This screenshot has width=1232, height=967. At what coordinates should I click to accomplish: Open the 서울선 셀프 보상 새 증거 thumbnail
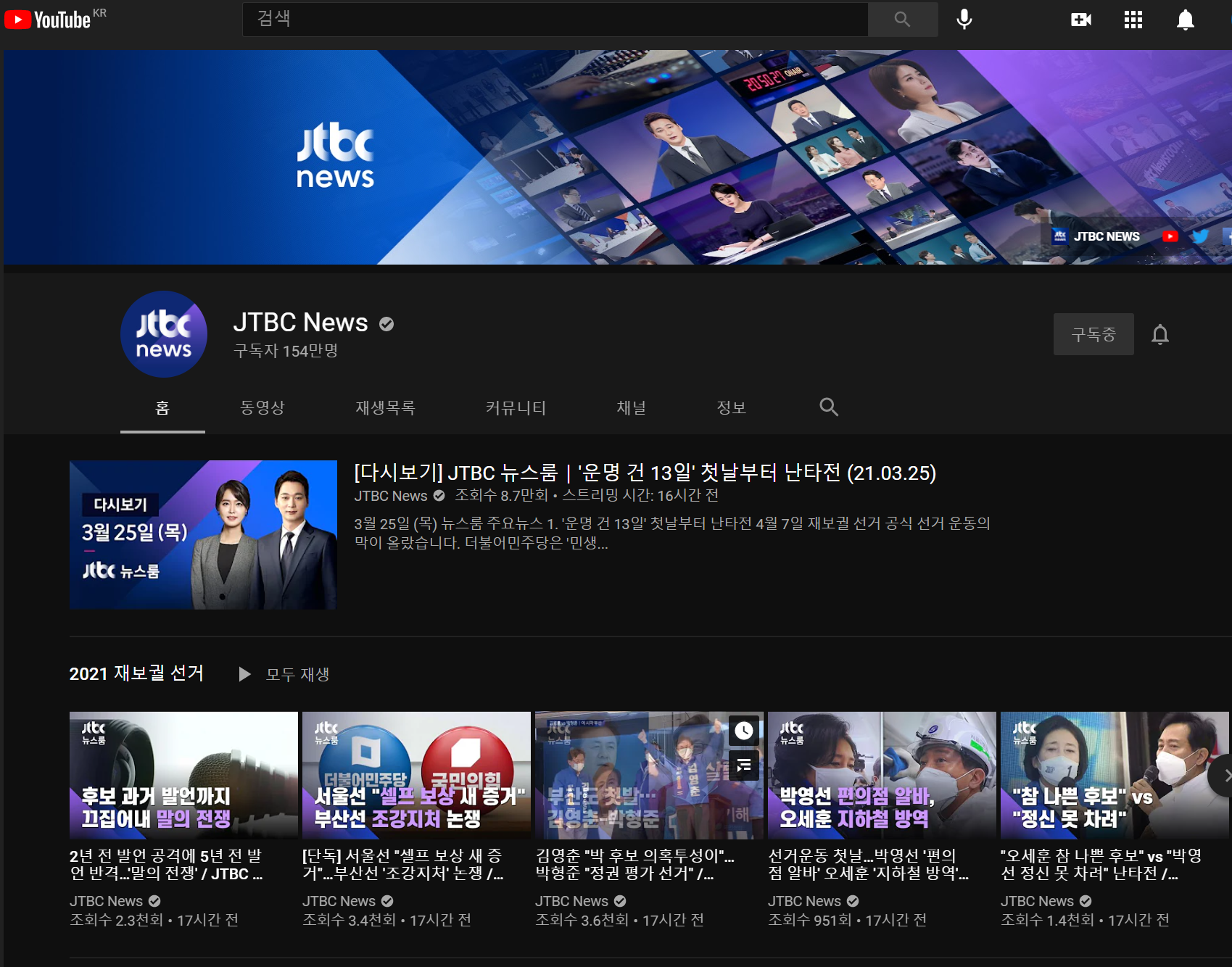coord(416,775)
